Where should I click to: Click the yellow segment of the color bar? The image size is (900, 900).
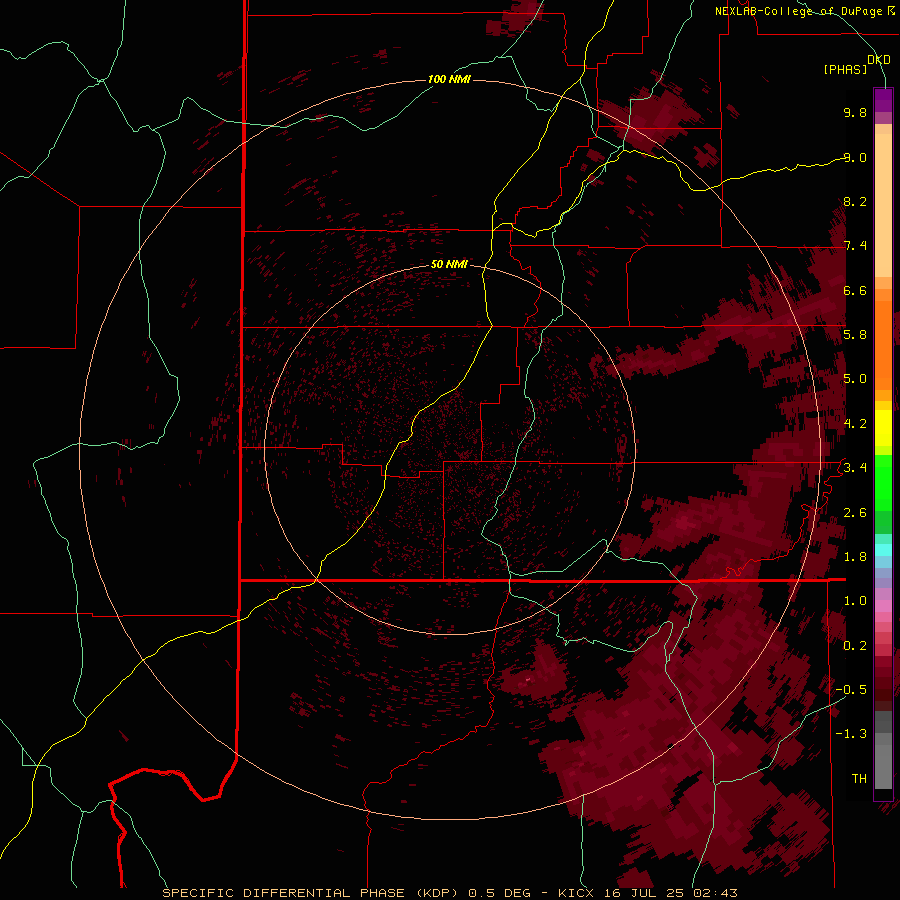point(883,428)
